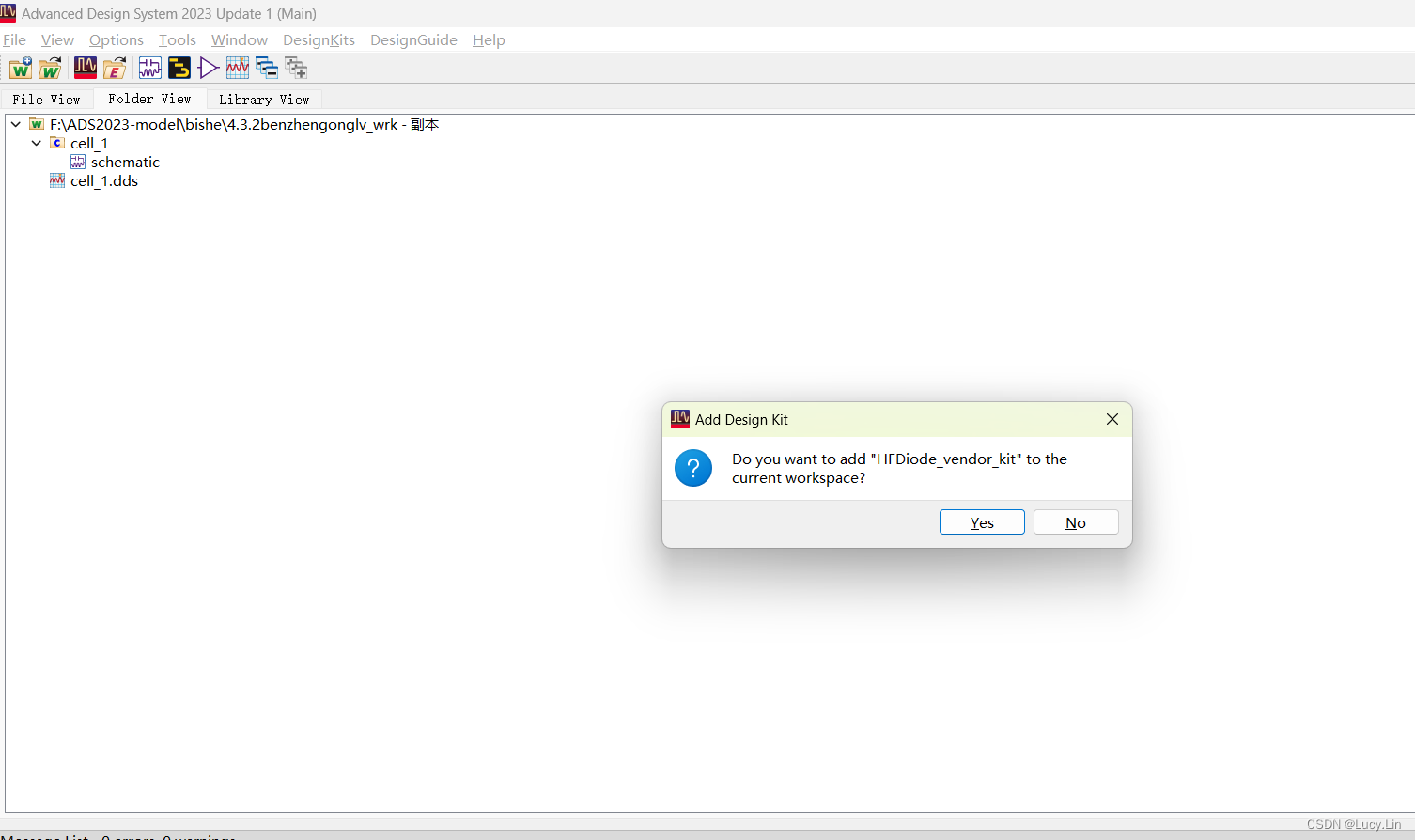Click the workspace W icon in tree

pos(37,124)
